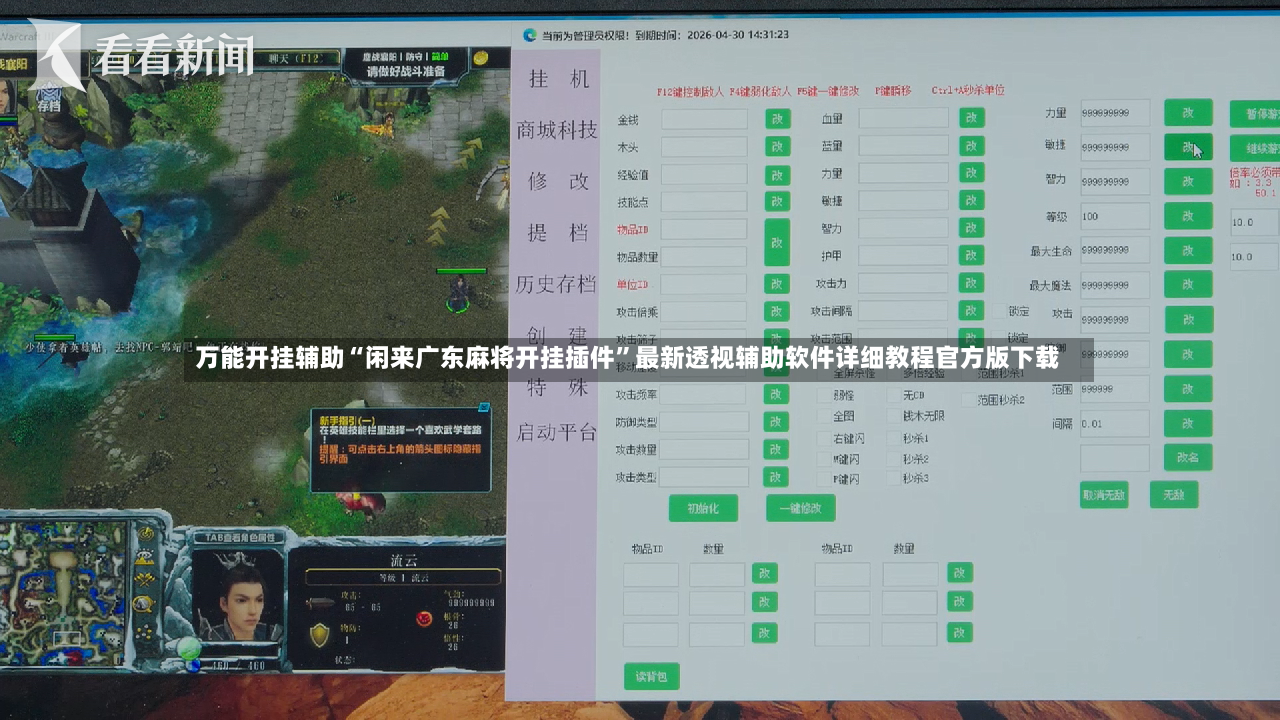Click the 经验值 input field

[704, 175]
